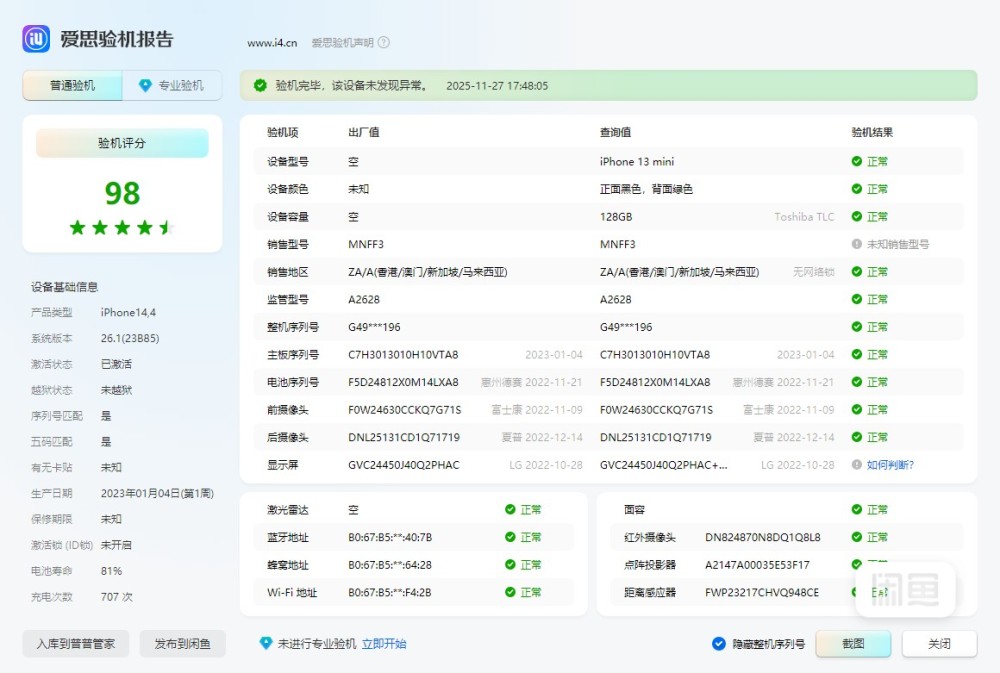Click green check icon in 监管型号 row
Image resolution: width=1000 pixels, height=673 pixels.
tap(857, 299)
